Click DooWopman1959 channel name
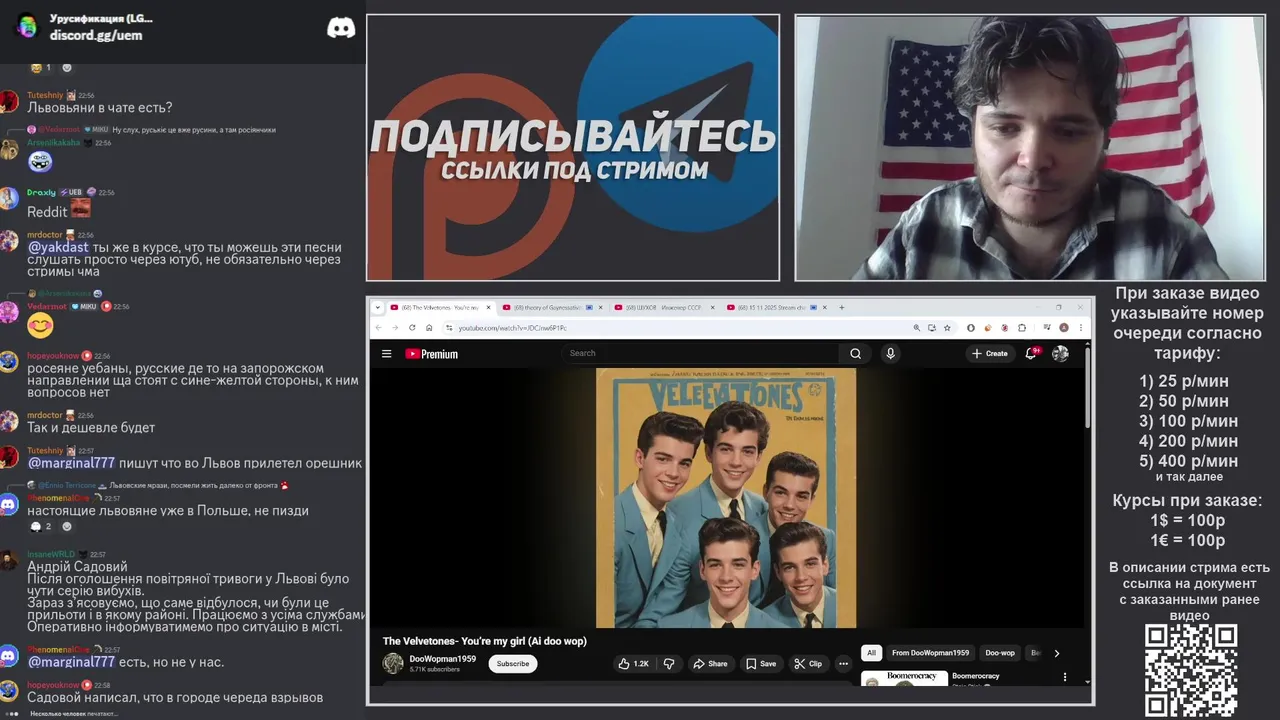 coord(442,659)
